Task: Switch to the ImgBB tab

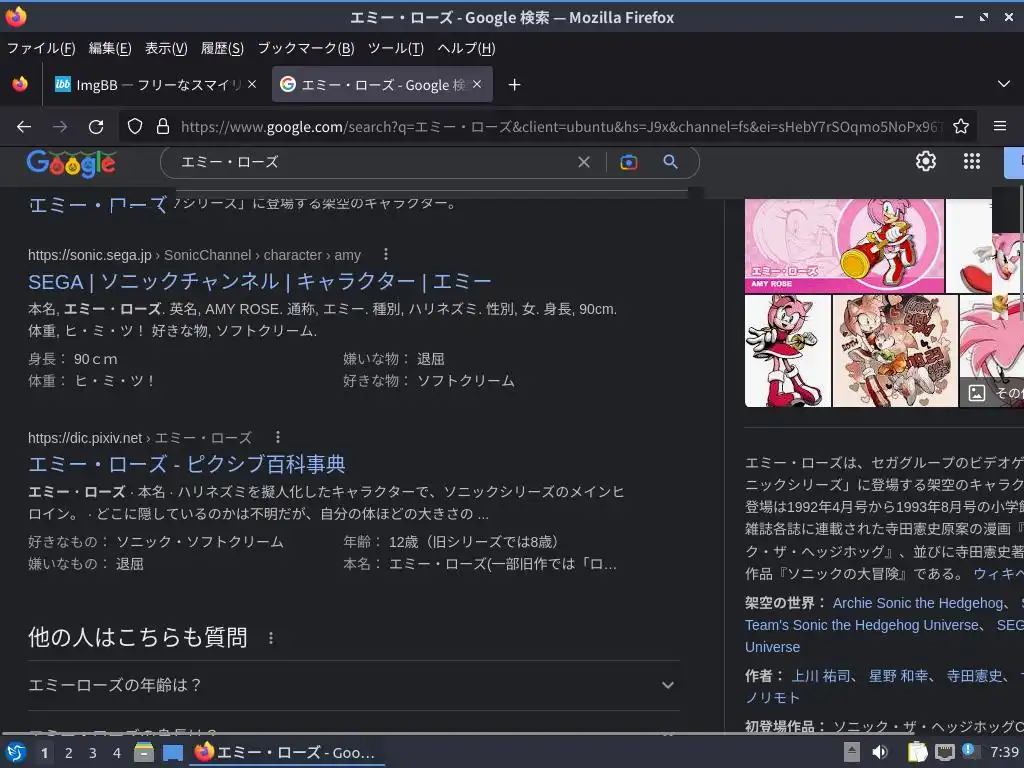Action: pyautogui.click(x=154, y=85)
